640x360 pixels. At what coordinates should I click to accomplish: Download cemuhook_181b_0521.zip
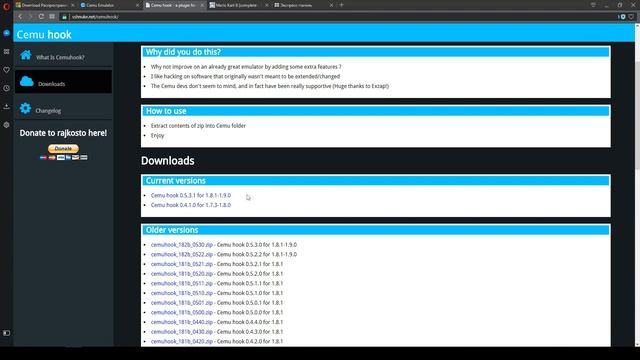click(182, 264)
